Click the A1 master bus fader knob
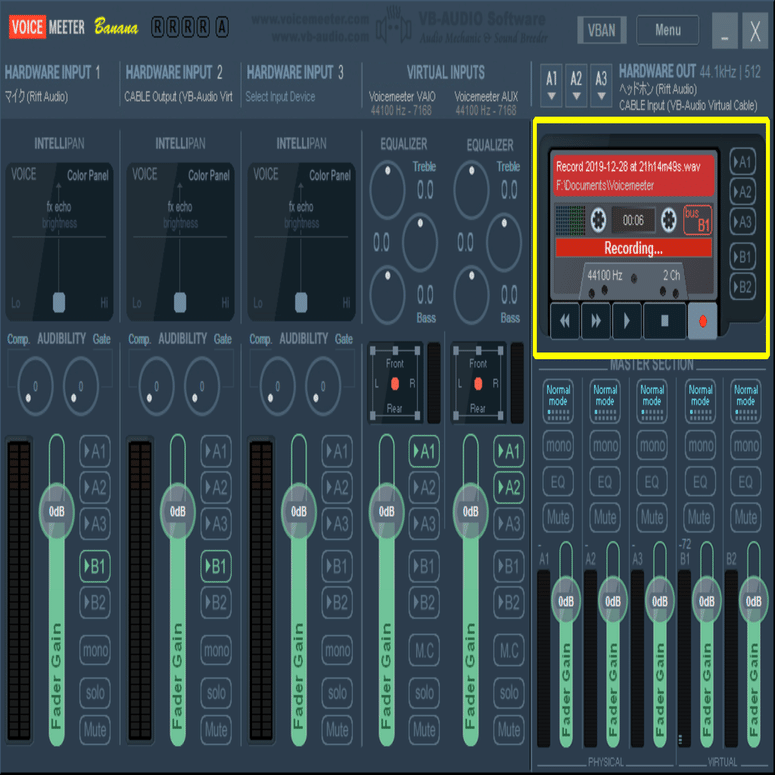Viewport: 775px width, 775px height. click(566, 601)
